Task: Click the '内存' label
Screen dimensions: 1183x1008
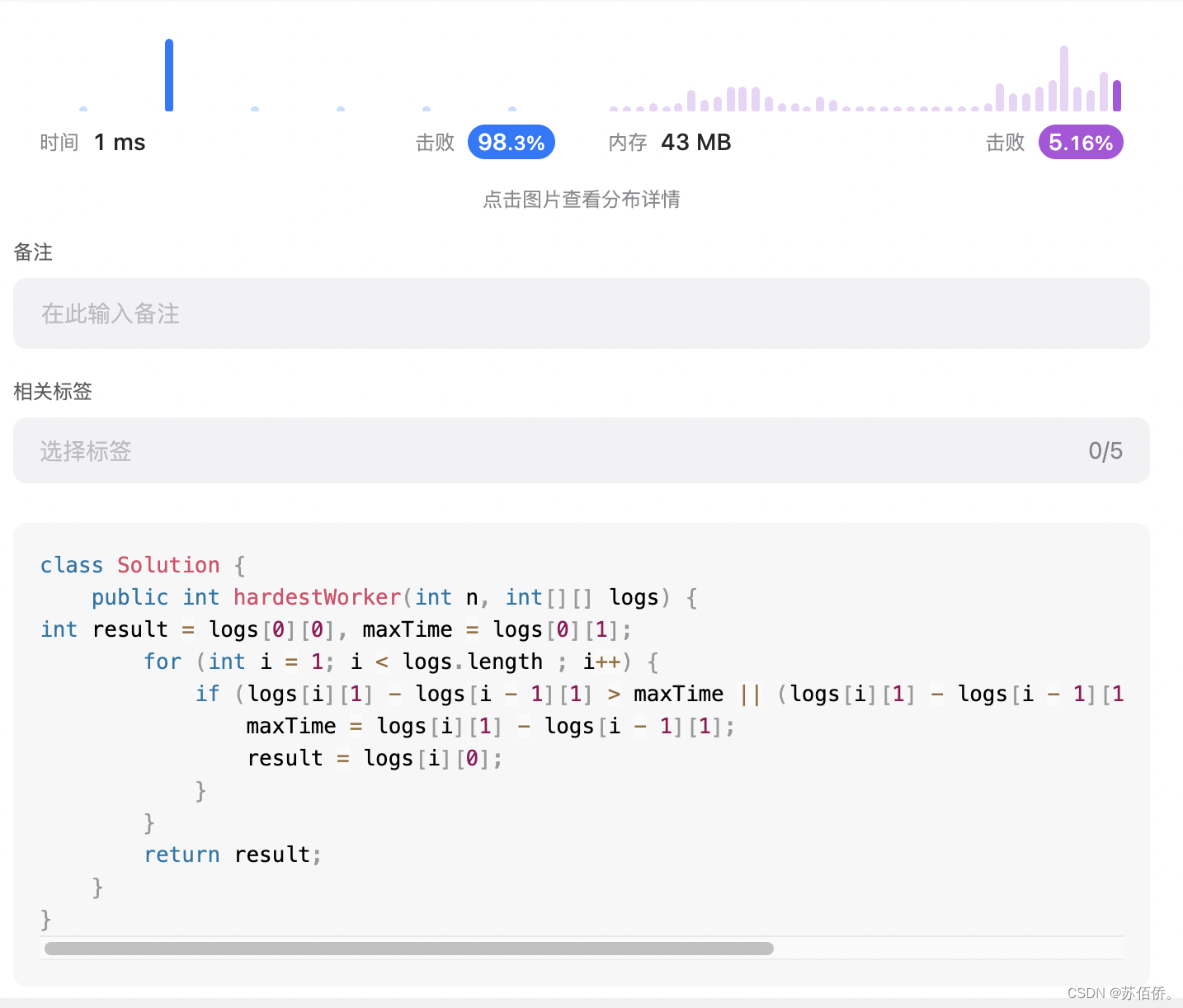Action: coord(628,143)
